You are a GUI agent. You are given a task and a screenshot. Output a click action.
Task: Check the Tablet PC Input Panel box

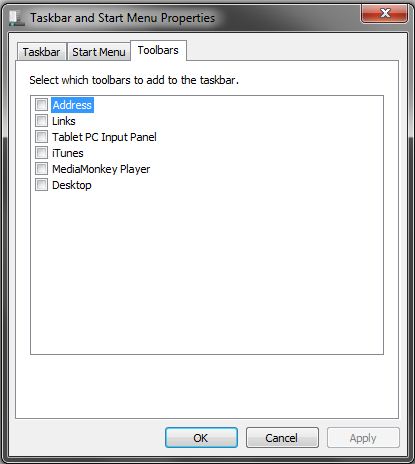(x=41, y=137)
